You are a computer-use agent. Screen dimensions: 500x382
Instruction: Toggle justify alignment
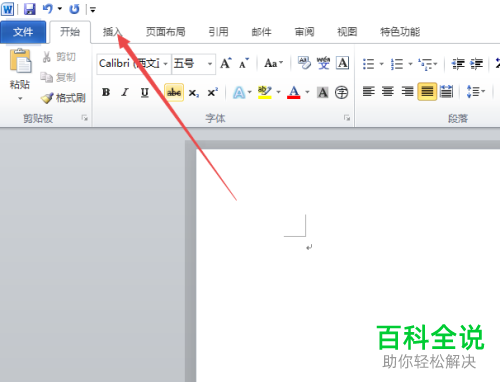[x=427, y=91]
